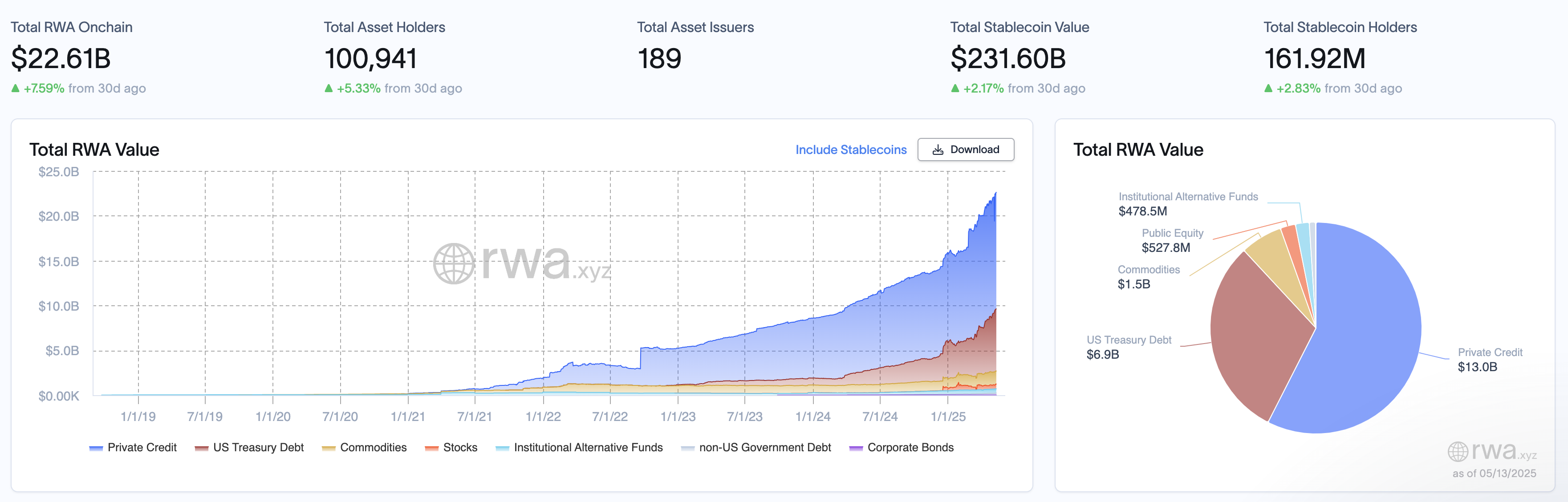This screenshot has width=1568, height=502.
Task: Click the Download button icon
Action: 938,150
